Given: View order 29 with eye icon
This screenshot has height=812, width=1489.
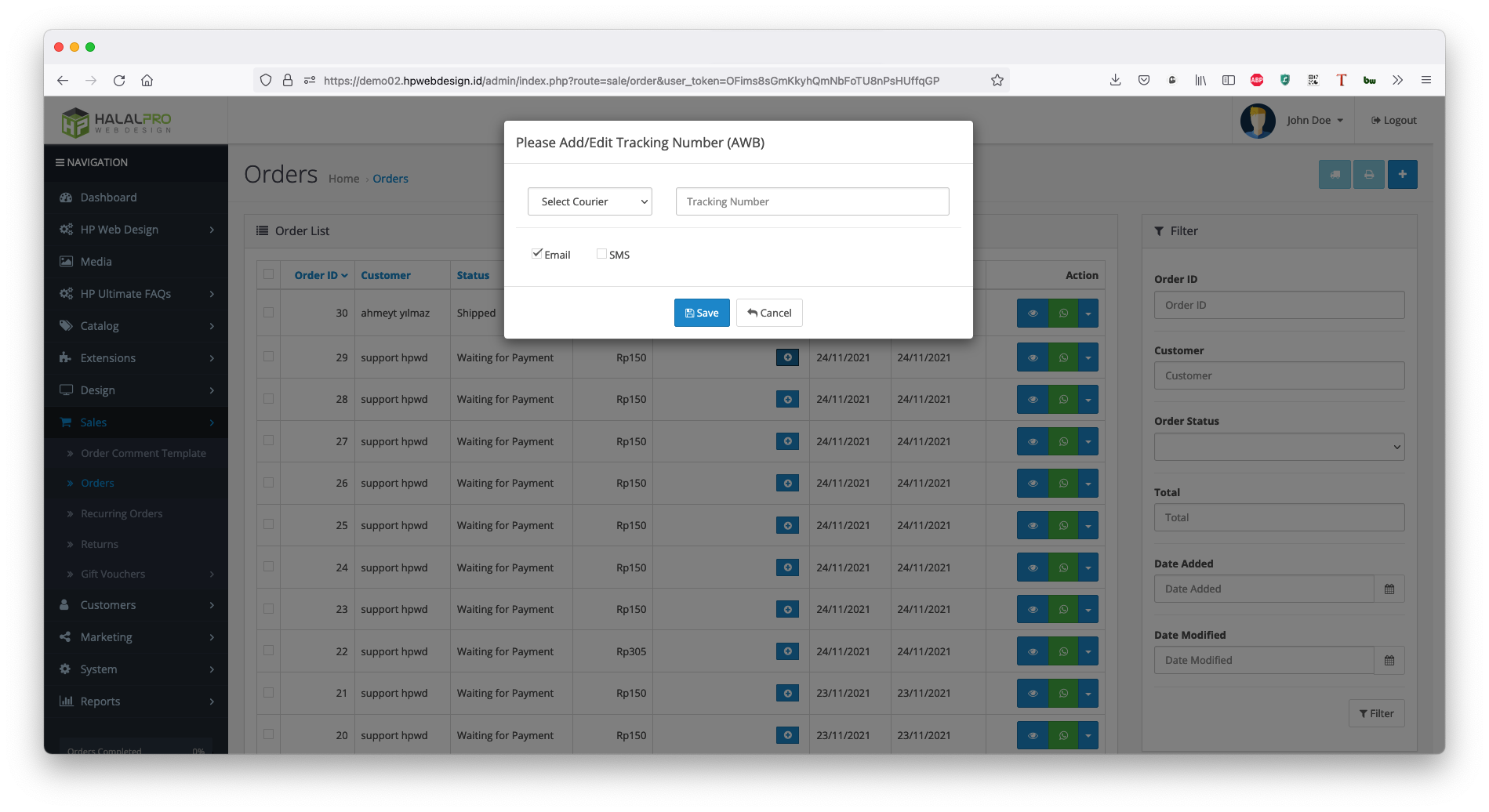Looking at the screenshot, I should pyautogui.click(x=1033, y=357).
